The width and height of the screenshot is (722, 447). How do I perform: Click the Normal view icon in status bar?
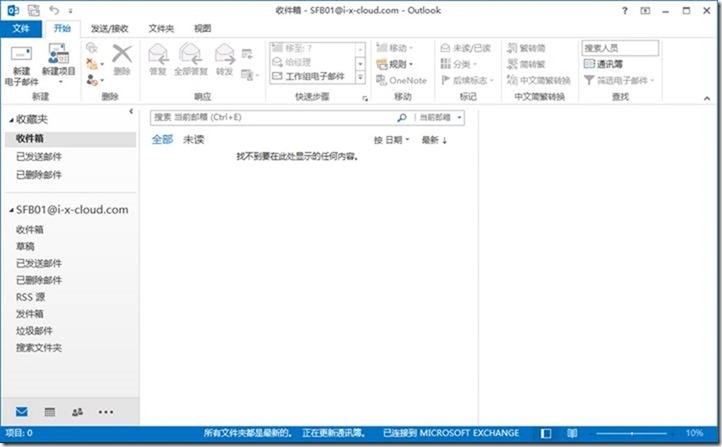coord(546,433)
